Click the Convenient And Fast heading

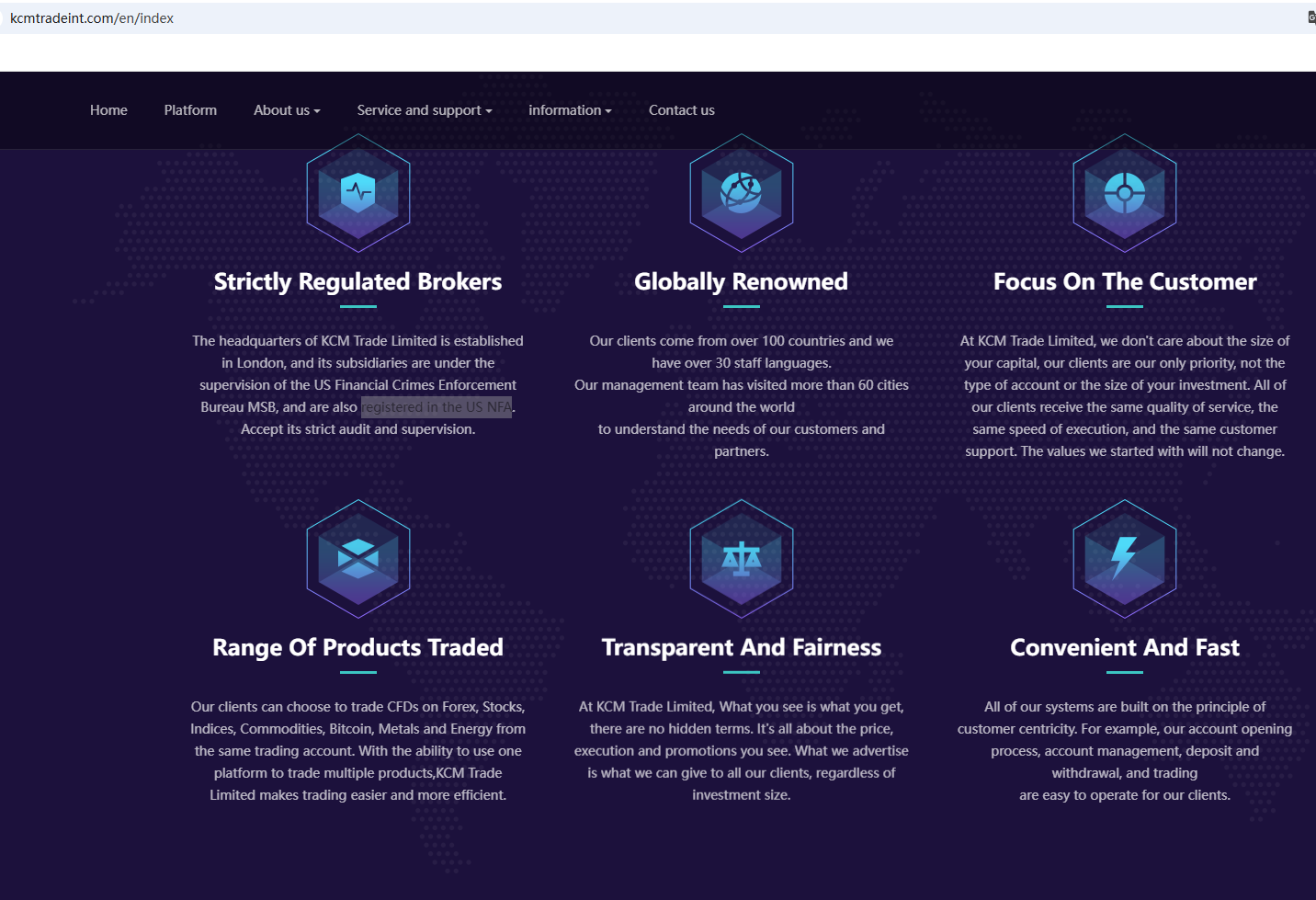[x=1125, y=647]
